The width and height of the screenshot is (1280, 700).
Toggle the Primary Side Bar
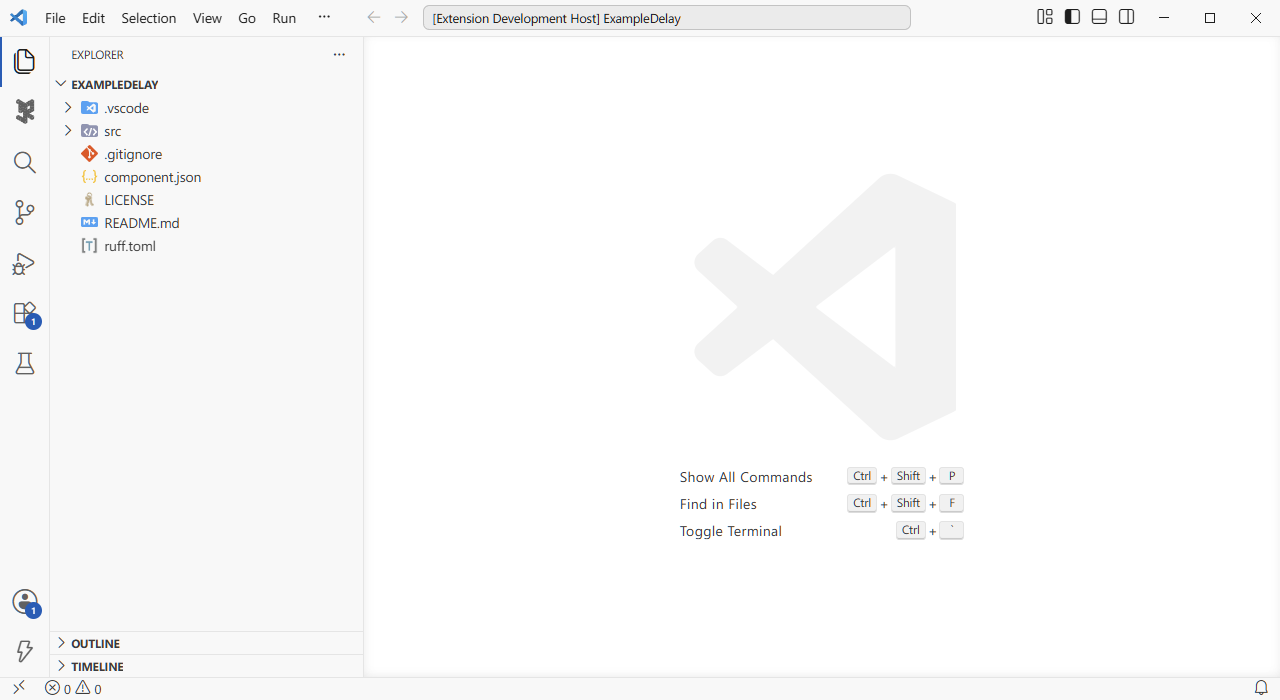1072,17
